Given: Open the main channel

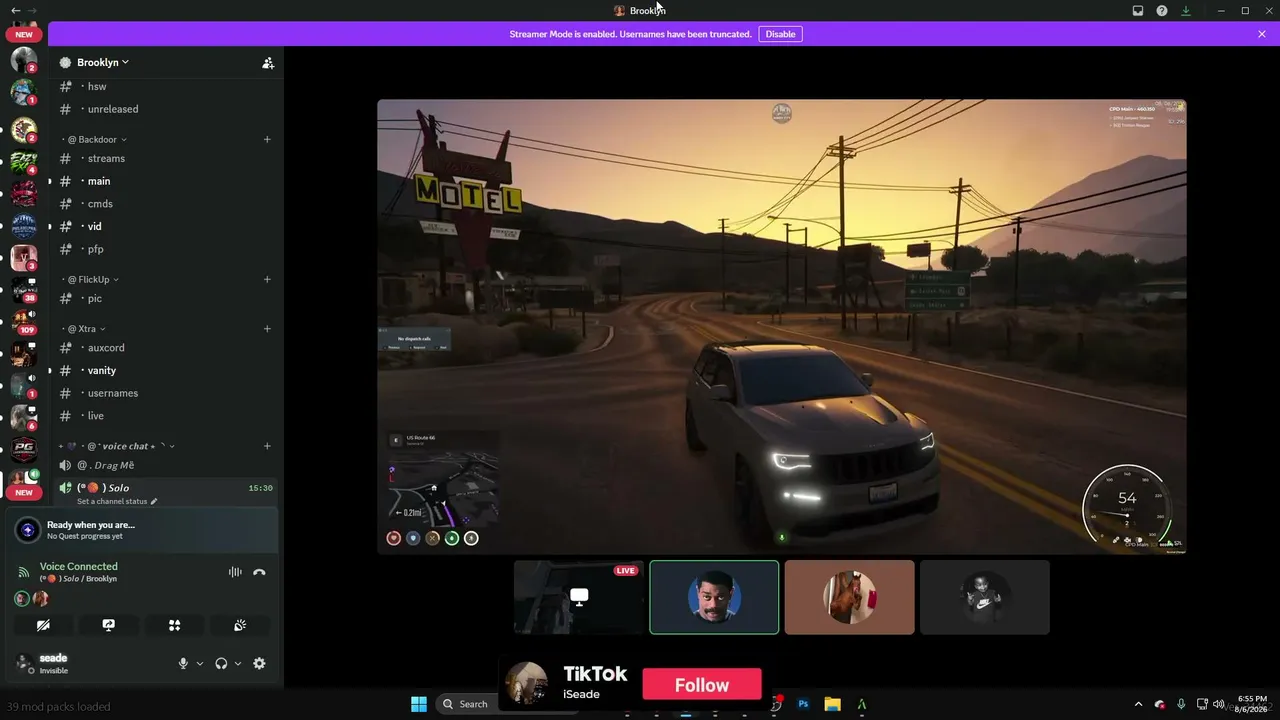Looking at the screenshot, I should click(165, 181).
